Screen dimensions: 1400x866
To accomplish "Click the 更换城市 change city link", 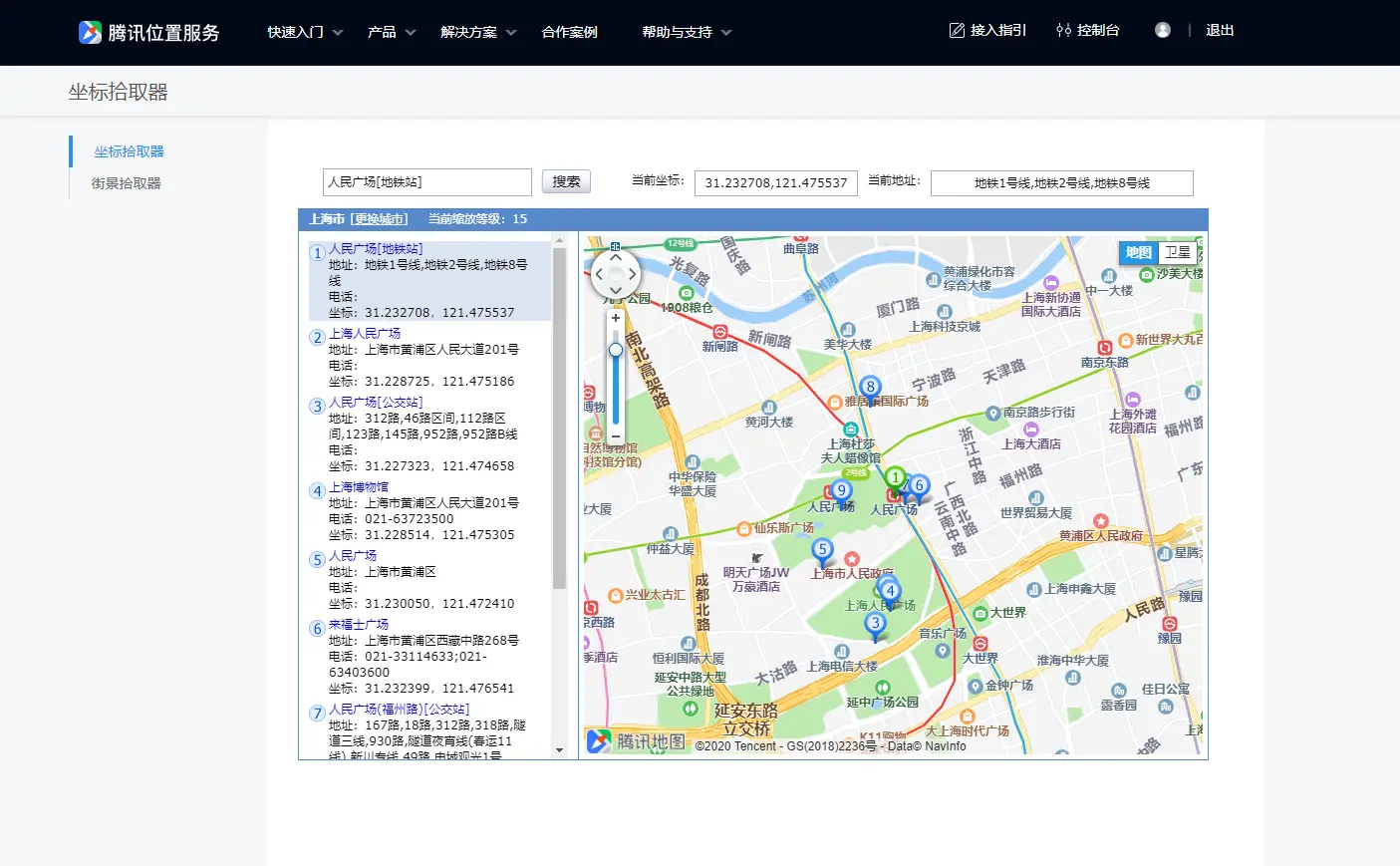I will click(x=380, y=219).
